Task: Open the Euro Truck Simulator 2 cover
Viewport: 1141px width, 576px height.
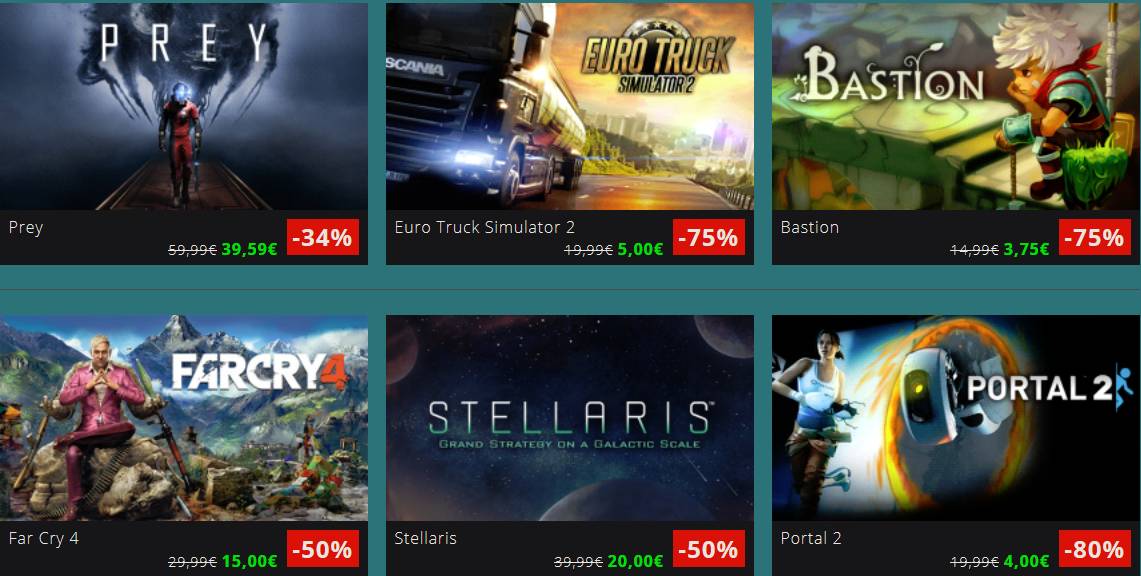Action: [570, 106]
